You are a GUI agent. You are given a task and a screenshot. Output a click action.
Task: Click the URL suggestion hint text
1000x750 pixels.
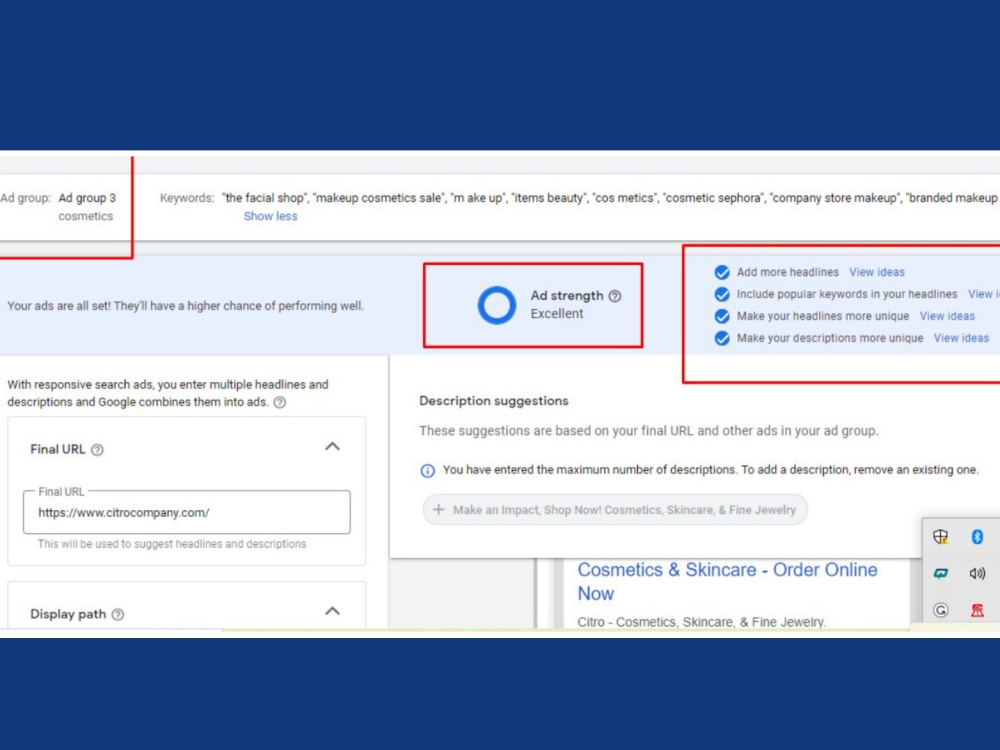click(x=172, y=544)
